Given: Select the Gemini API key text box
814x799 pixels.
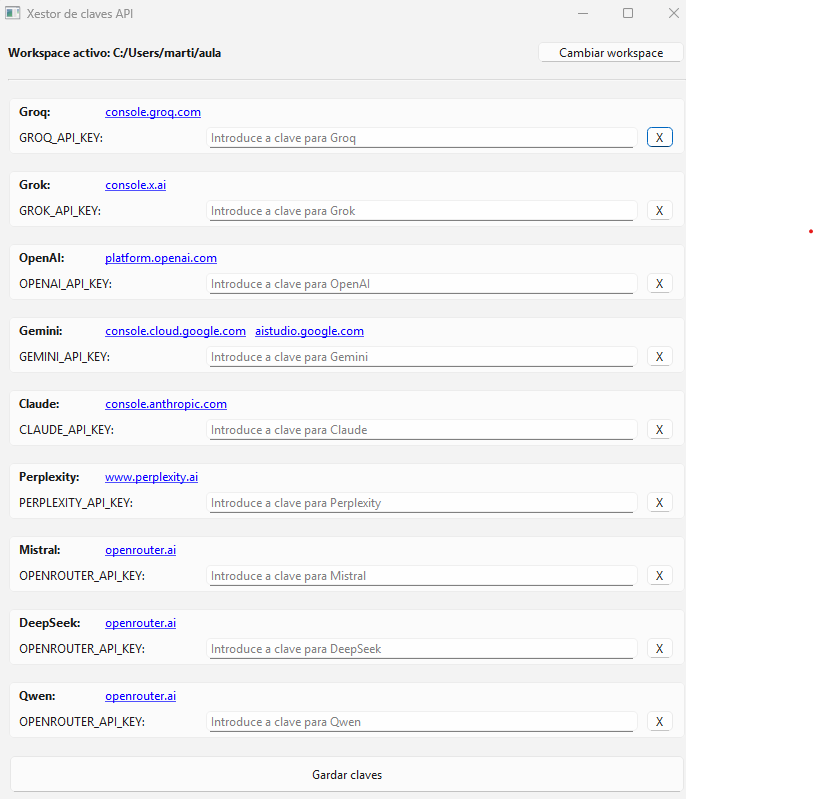Looking at the screenshot, I should click(421, 357).
